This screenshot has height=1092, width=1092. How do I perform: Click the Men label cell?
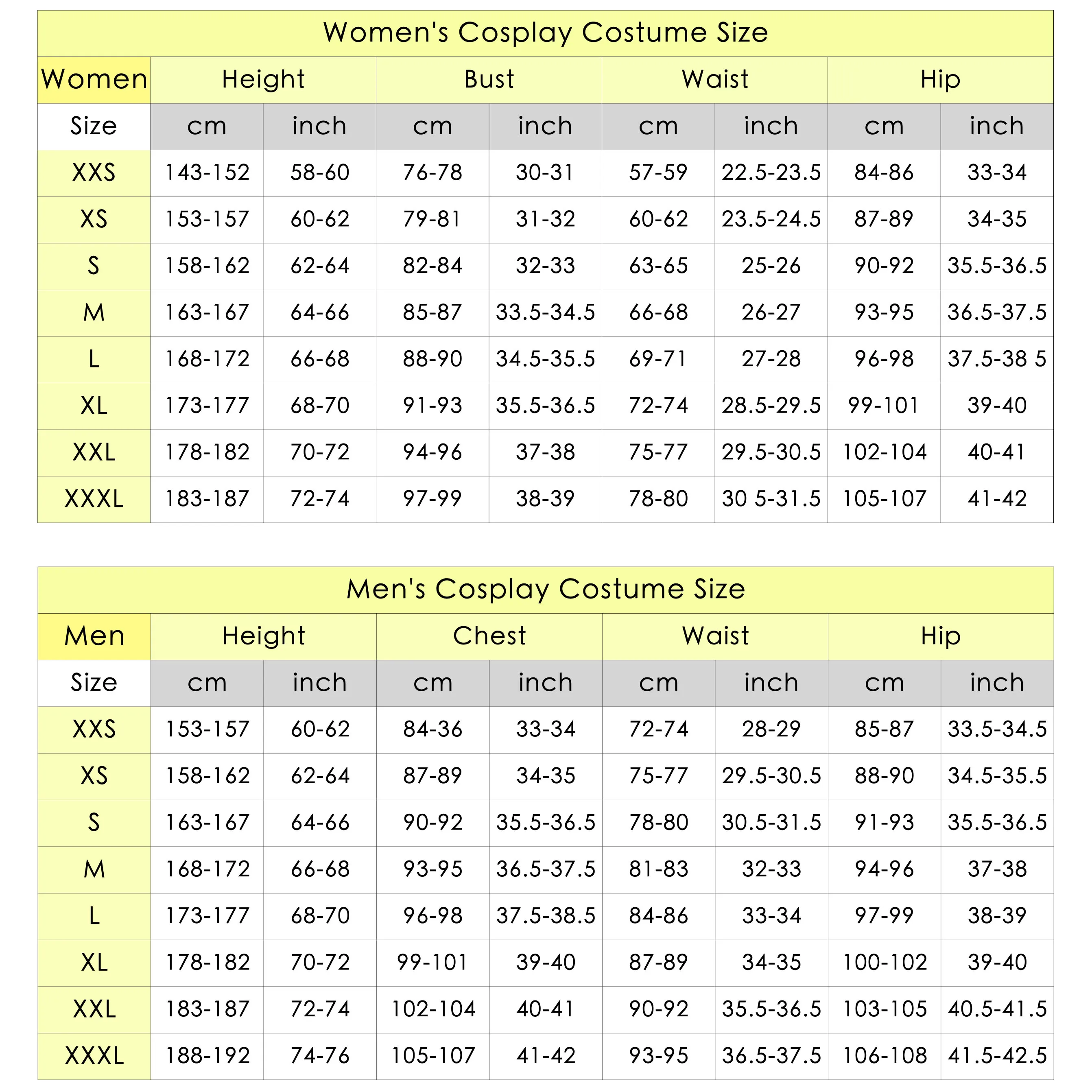94,636
